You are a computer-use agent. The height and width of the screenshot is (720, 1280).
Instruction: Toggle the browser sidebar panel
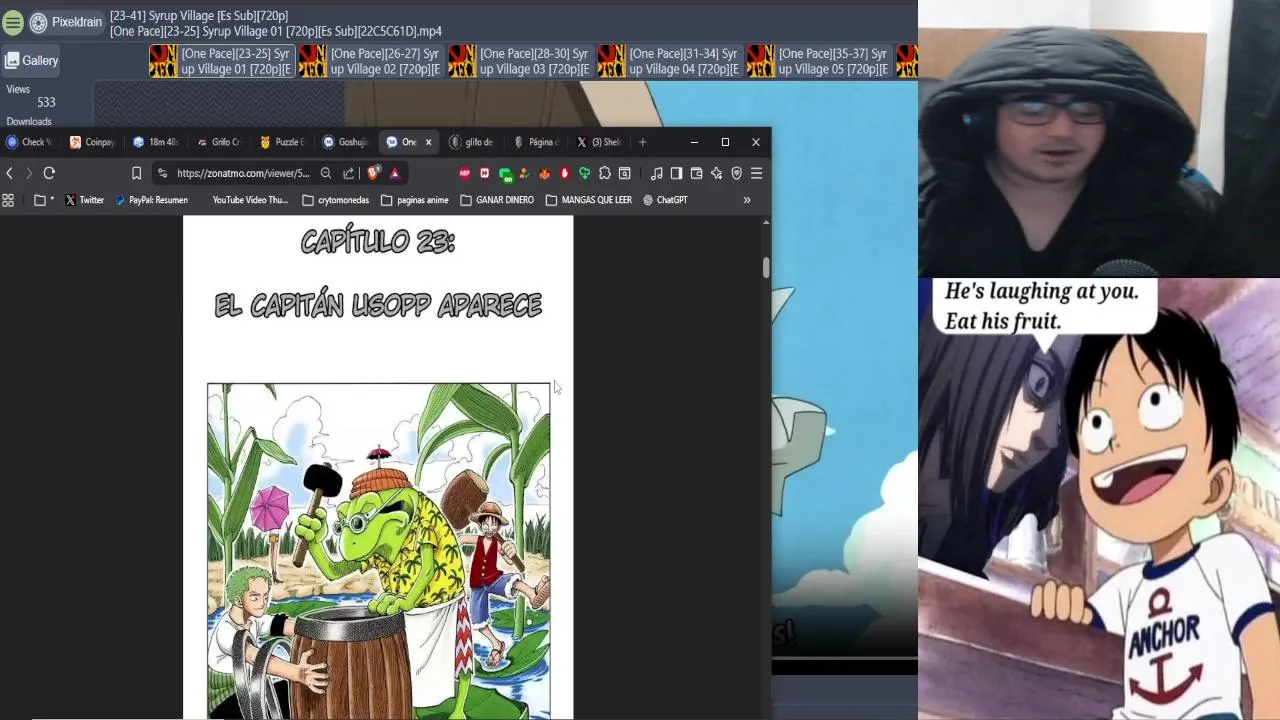coord(676,173)
